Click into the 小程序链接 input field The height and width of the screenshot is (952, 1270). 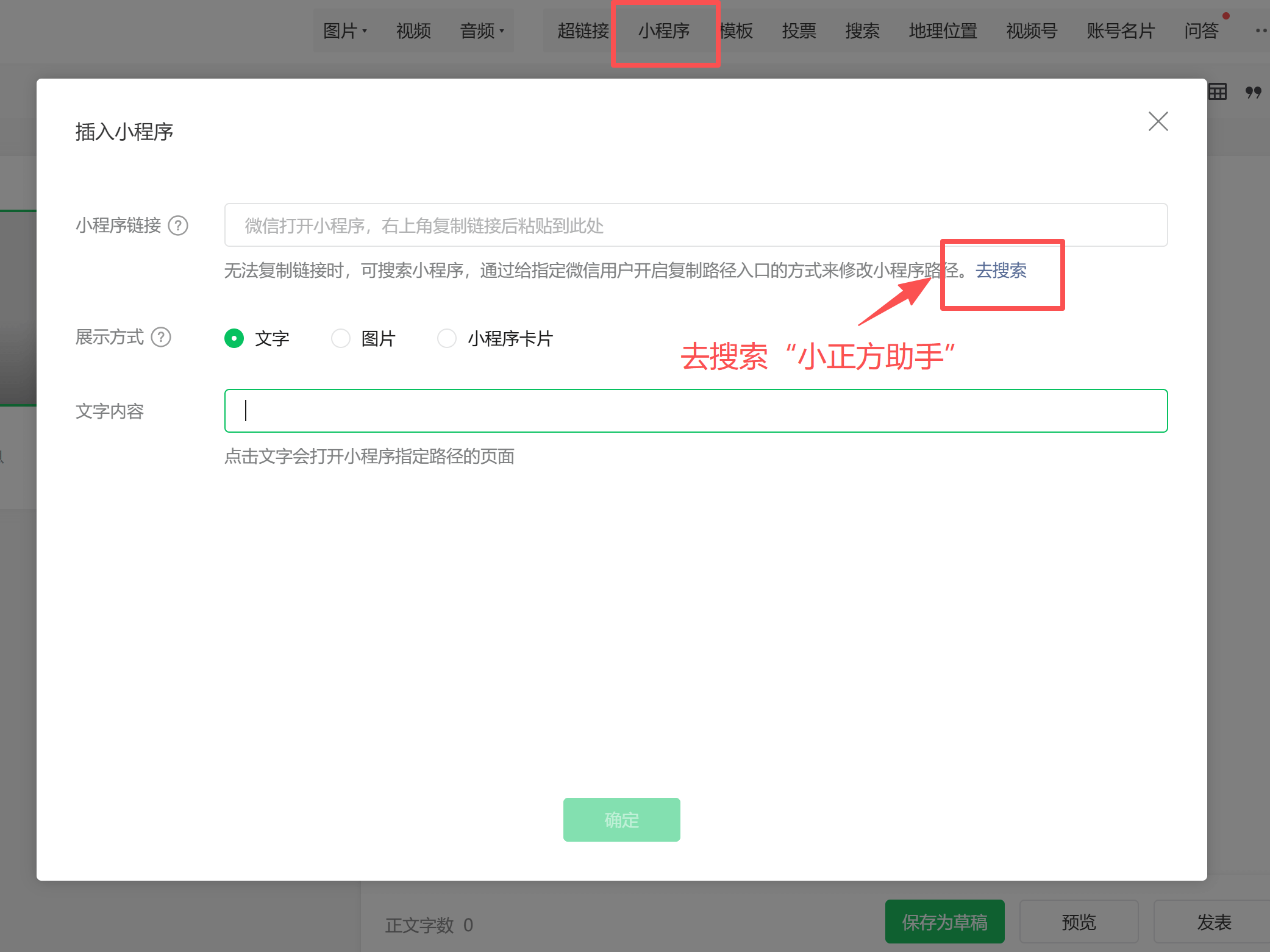coord(696,226)
